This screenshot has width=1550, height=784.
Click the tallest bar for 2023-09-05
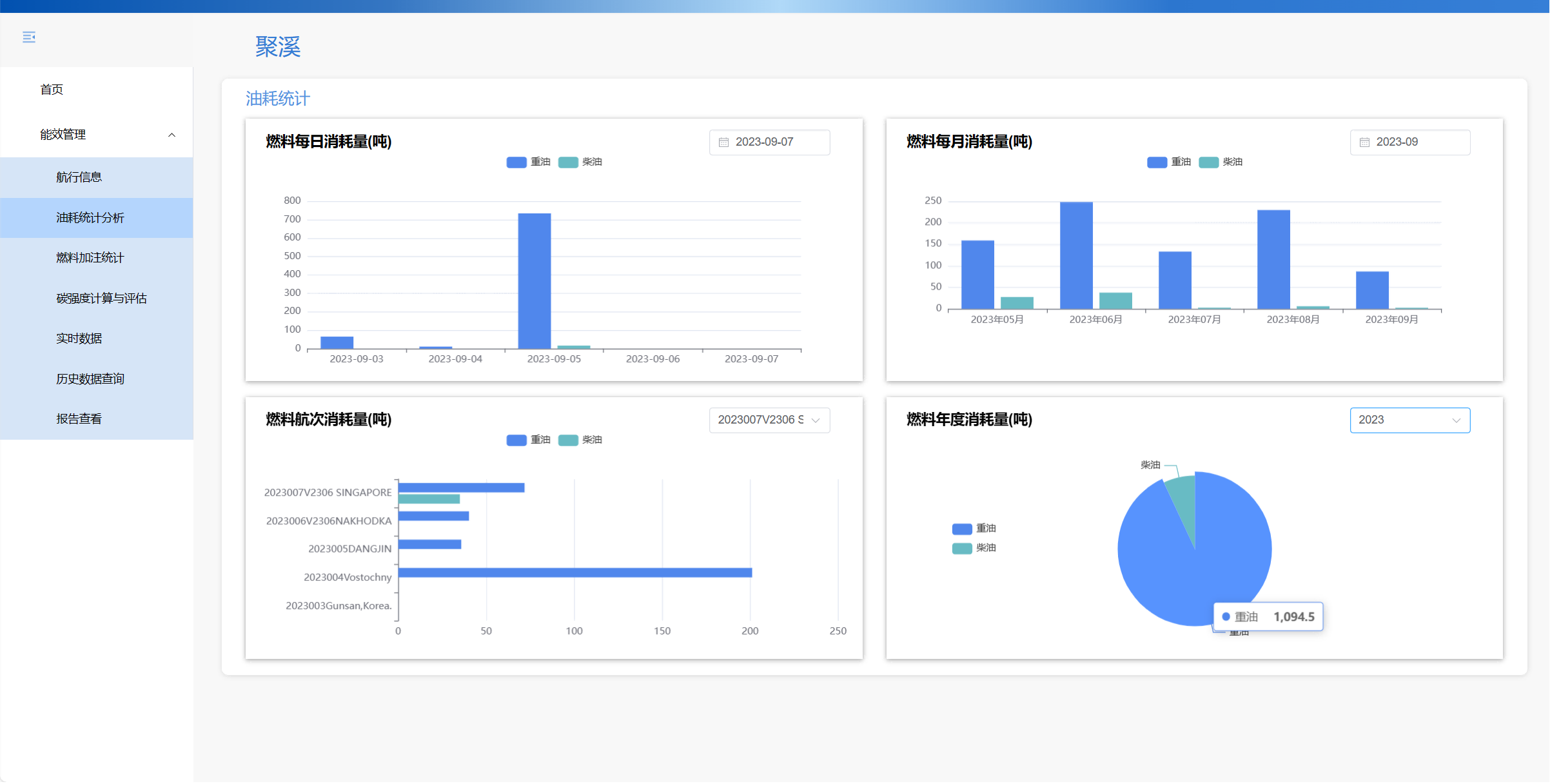(x=534, y=281)
